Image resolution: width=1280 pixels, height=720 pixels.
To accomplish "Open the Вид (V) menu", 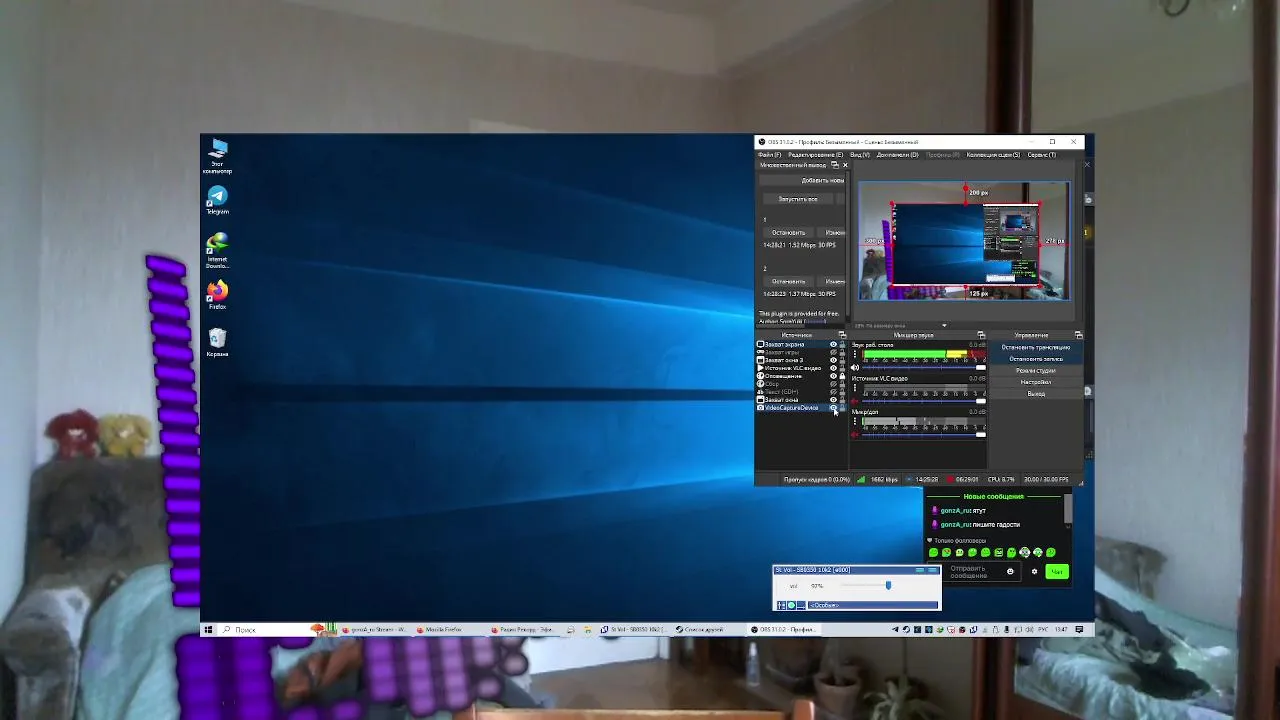I will click(860, 155).
